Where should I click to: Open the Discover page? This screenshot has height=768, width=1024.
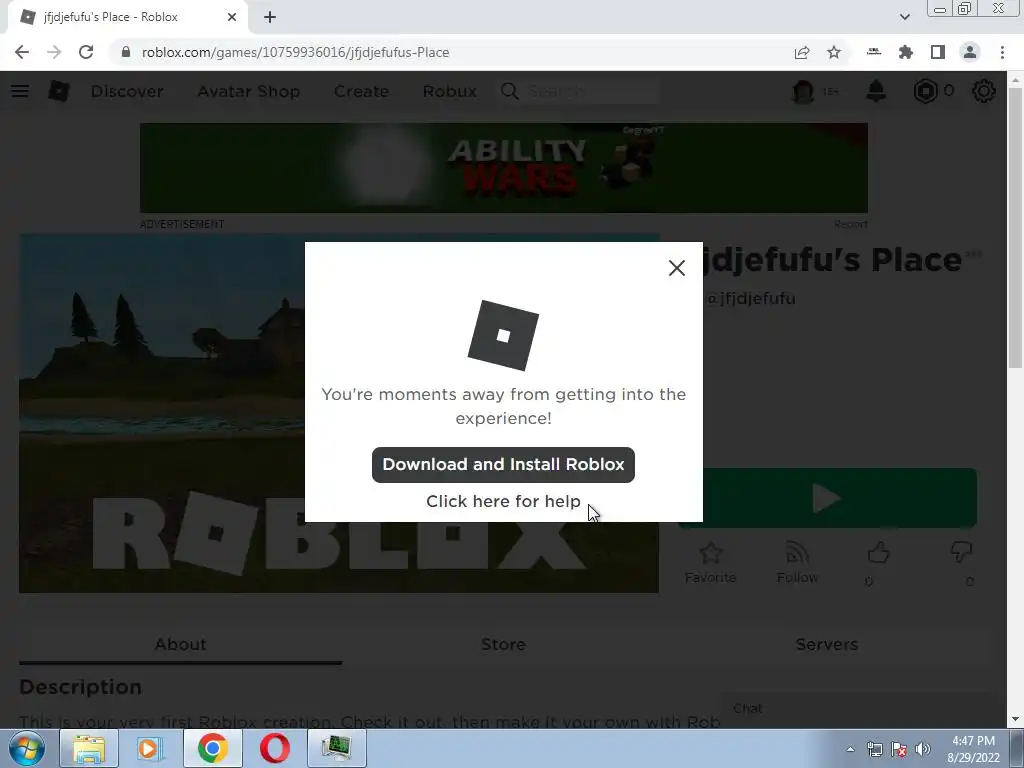[x=127, y=91]
